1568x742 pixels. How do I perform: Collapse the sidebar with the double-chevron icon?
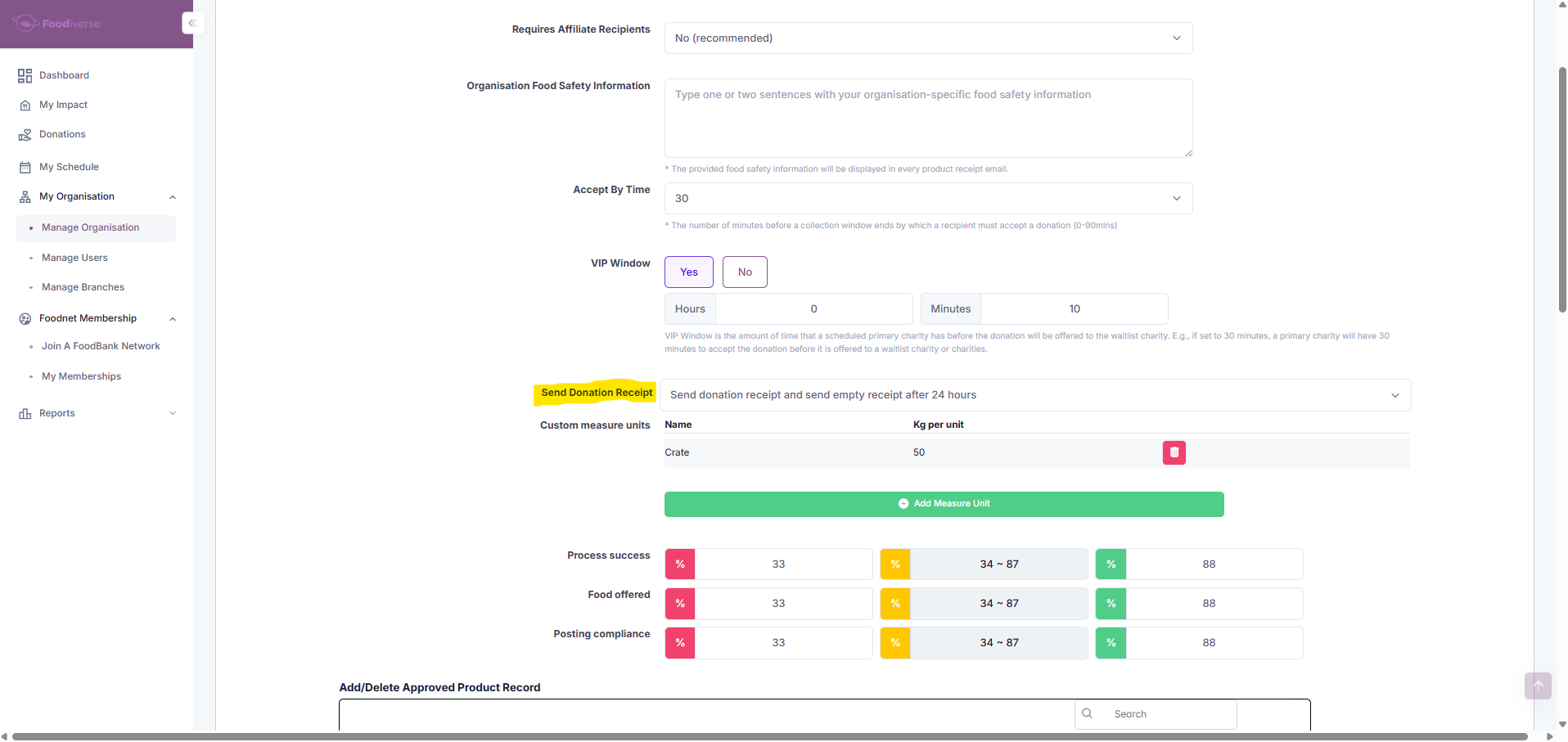192,23
